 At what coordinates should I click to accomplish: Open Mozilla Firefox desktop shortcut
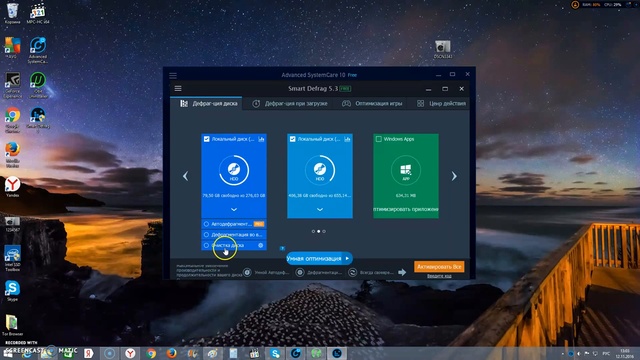click(x=13, y=154)
